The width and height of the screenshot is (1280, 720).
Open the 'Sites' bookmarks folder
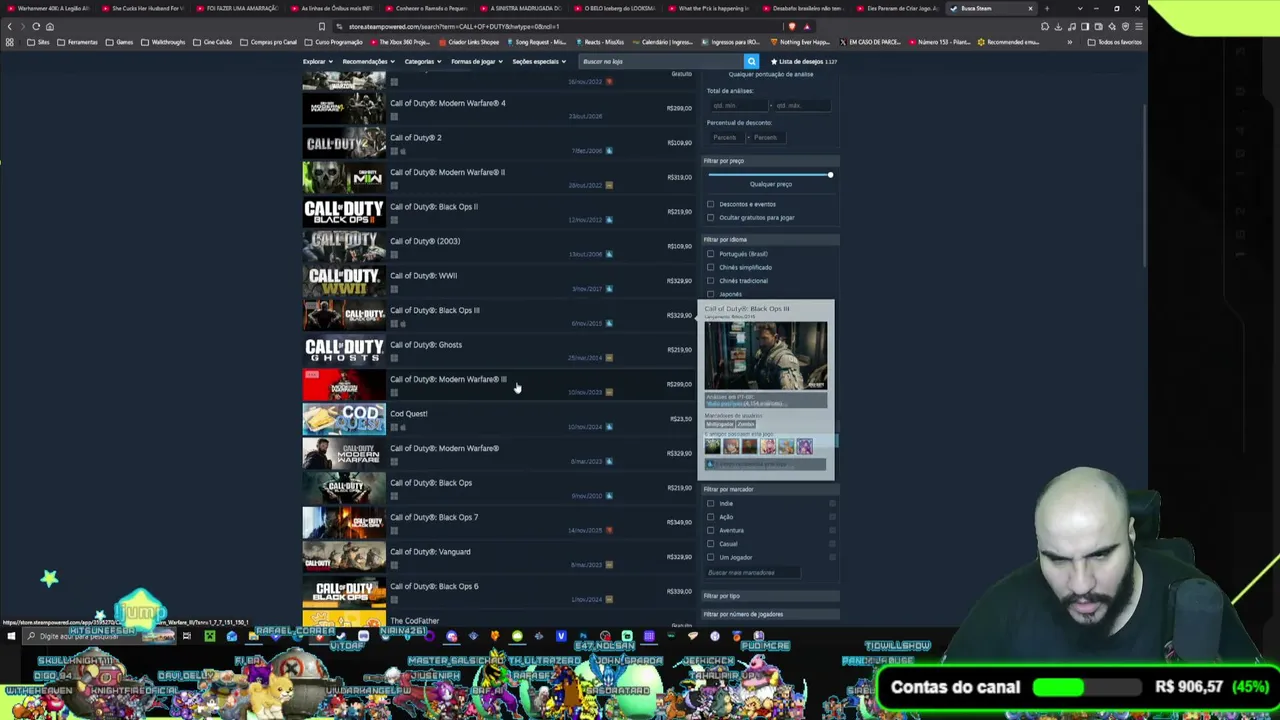coord(38,42)
